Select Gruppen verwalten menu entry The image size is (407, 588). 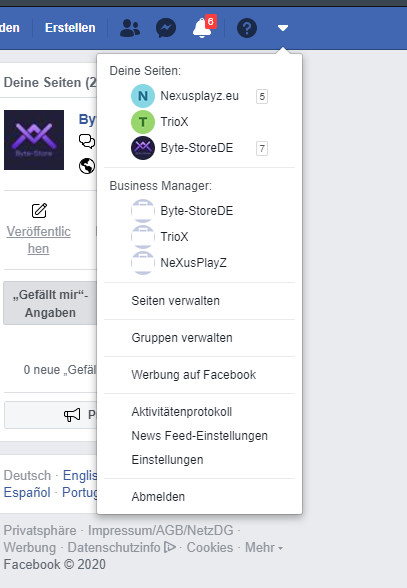click(182, 338)
